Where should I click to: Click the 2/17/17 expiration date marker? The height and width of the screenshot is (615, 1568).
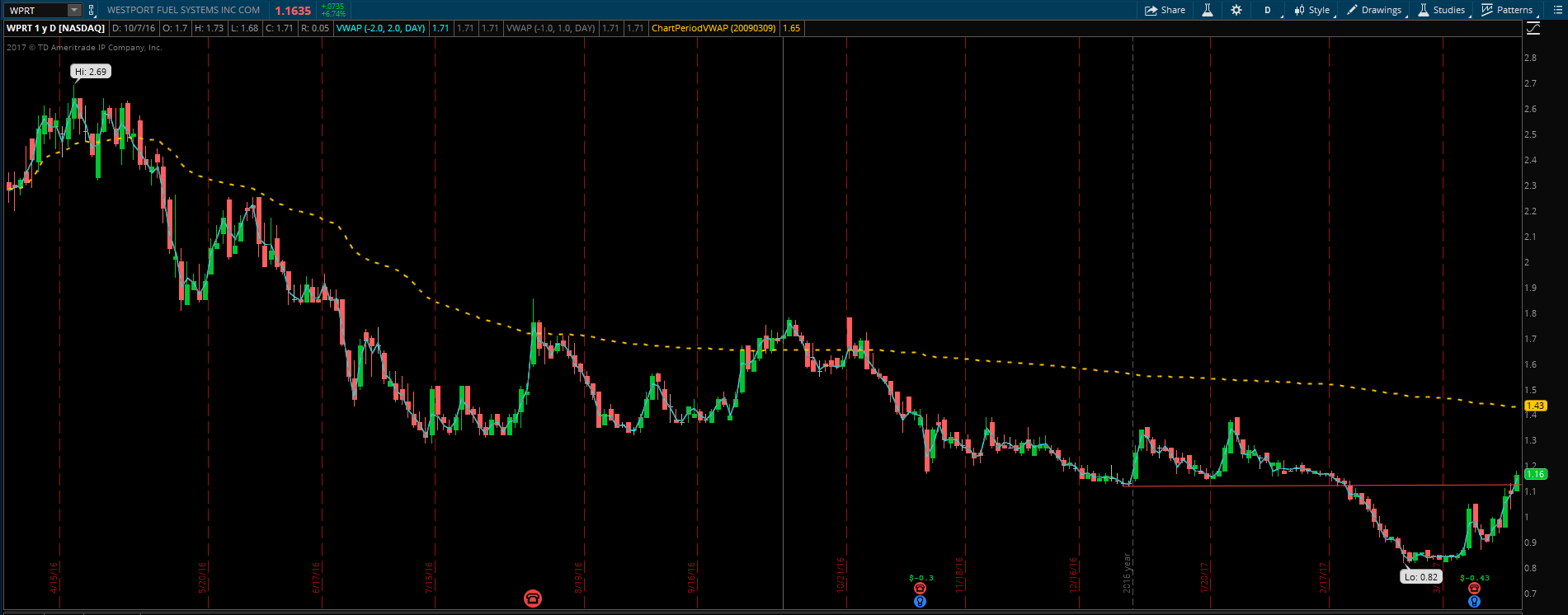(x=1324, y=578)
